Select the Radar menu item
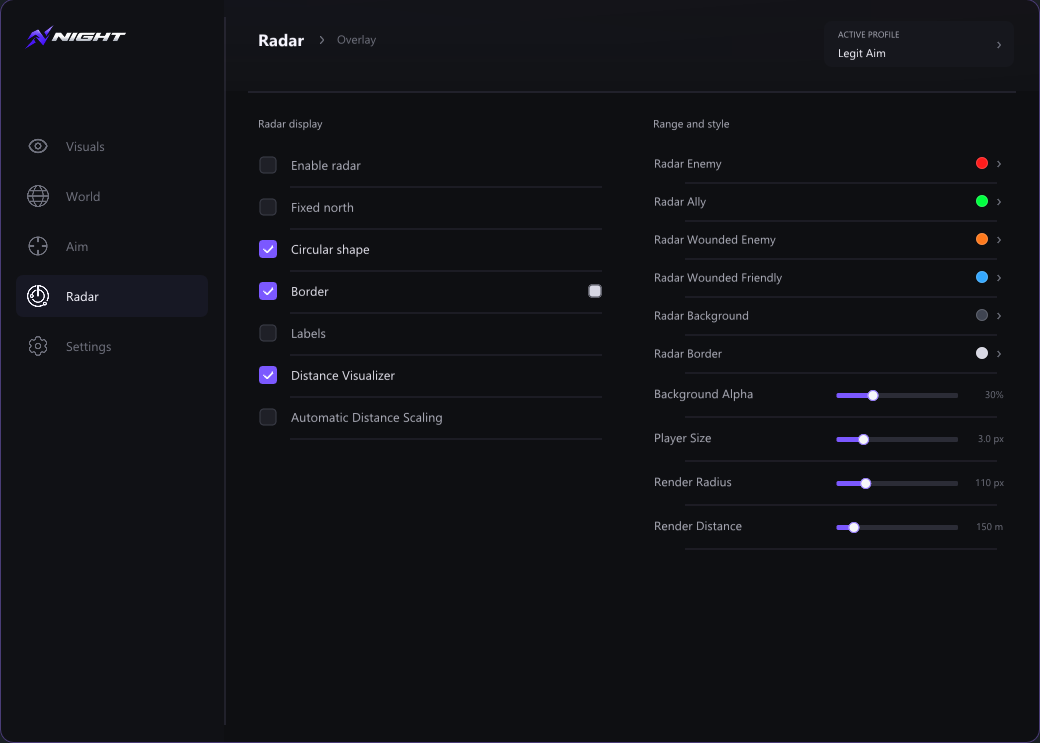Viewport: 1040px width, 743px height. (112, 296)
